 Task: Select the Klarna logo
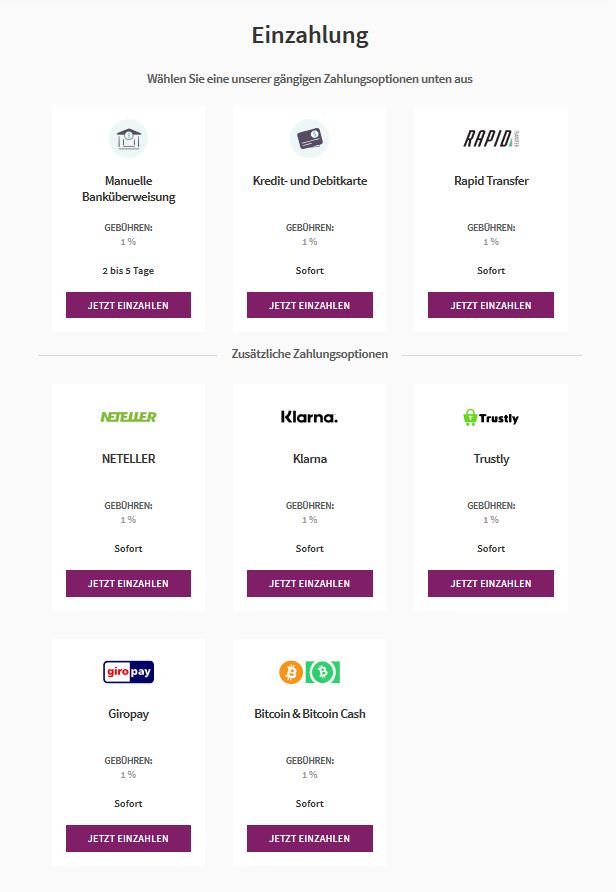[x=309, y=417]
